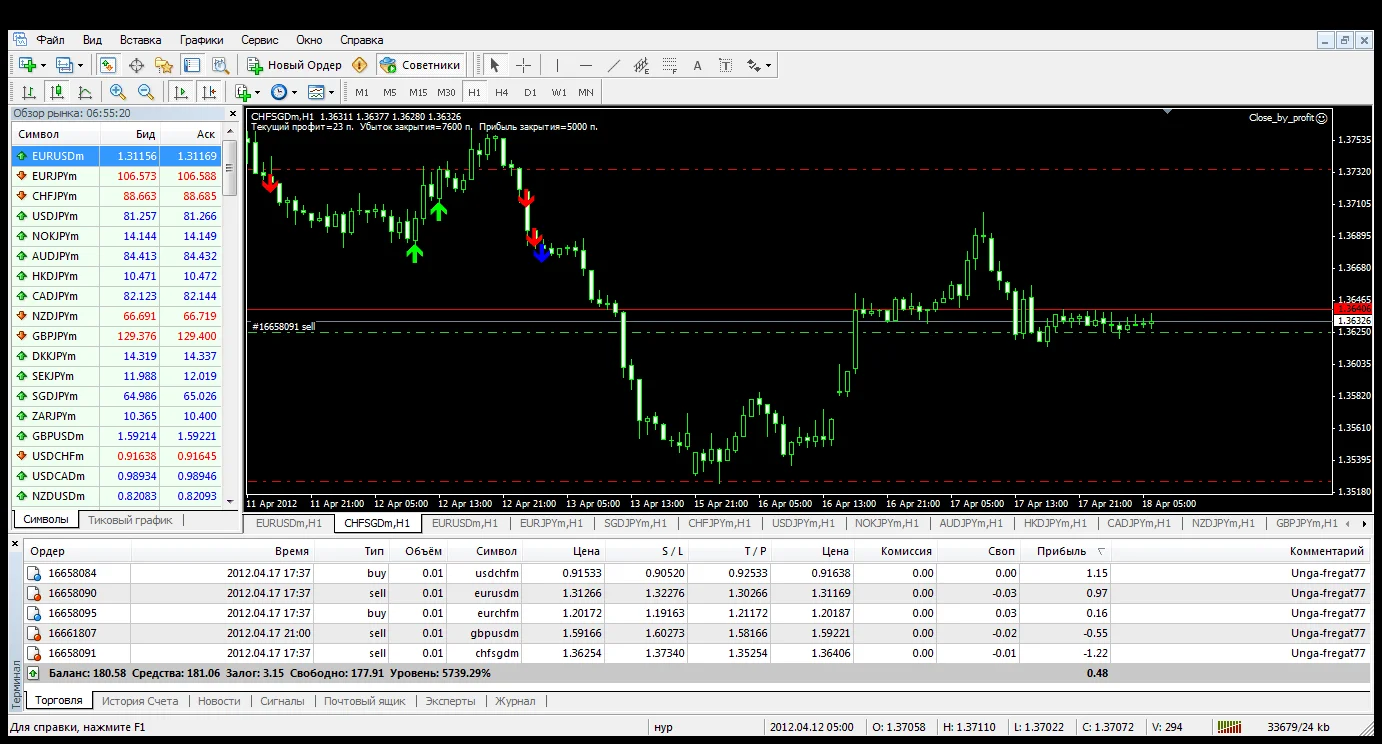Viewport: 1382px width, 744px height.
Task: Switch chart to candlestick mode
Action: pyautogui.click(x=57, y=92)
